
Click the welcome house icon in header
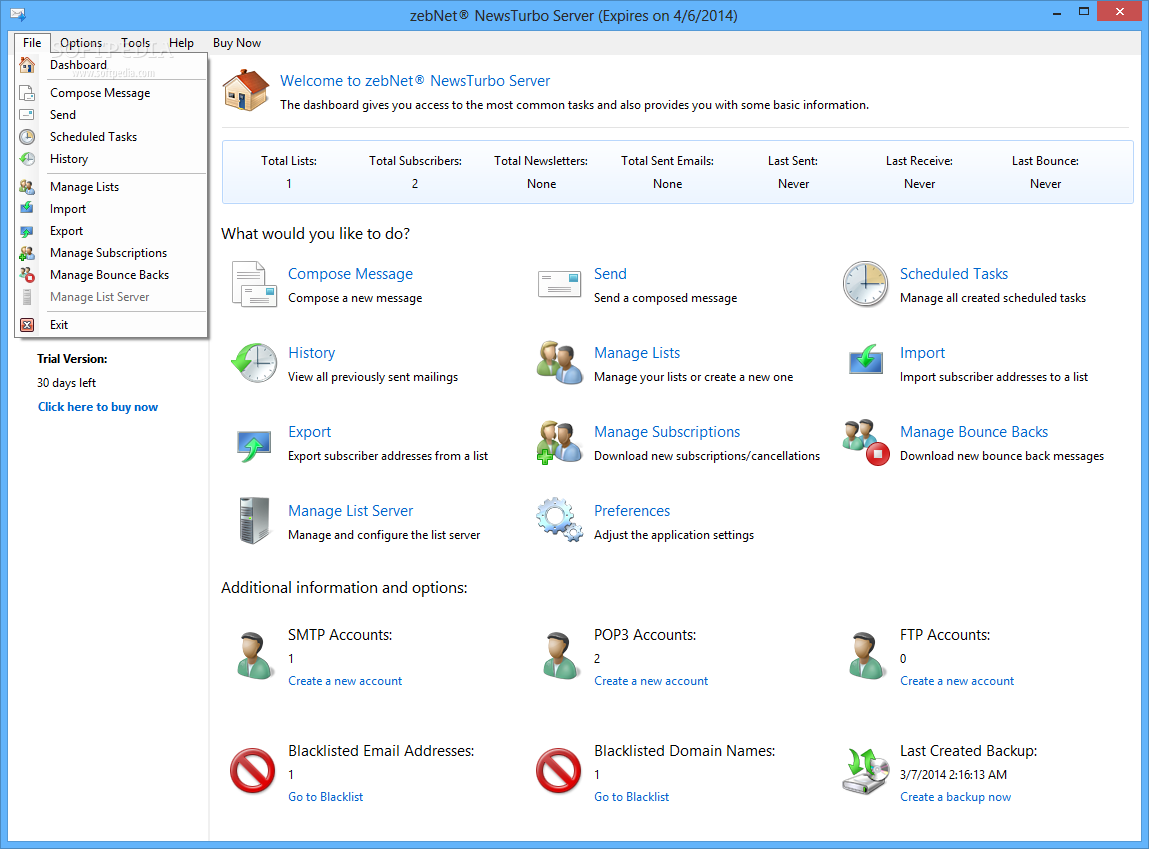(246, 91)
